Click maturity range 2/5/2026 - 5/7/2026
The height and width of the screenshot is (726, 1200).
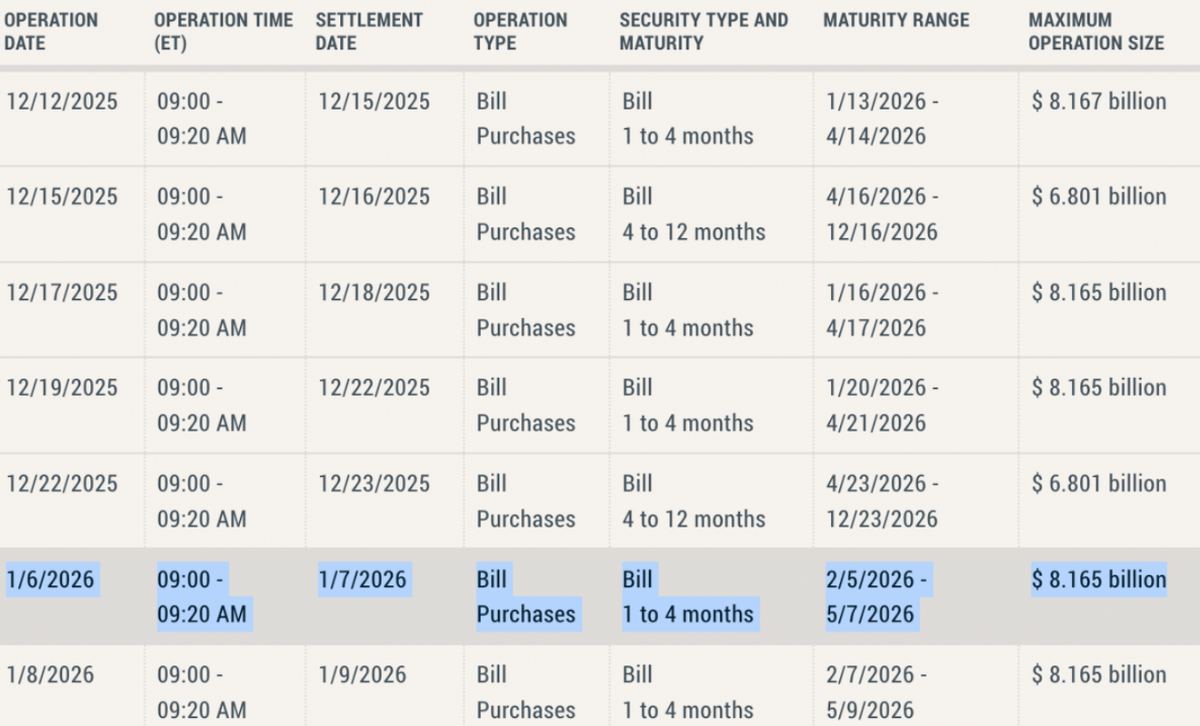point(878,597)
